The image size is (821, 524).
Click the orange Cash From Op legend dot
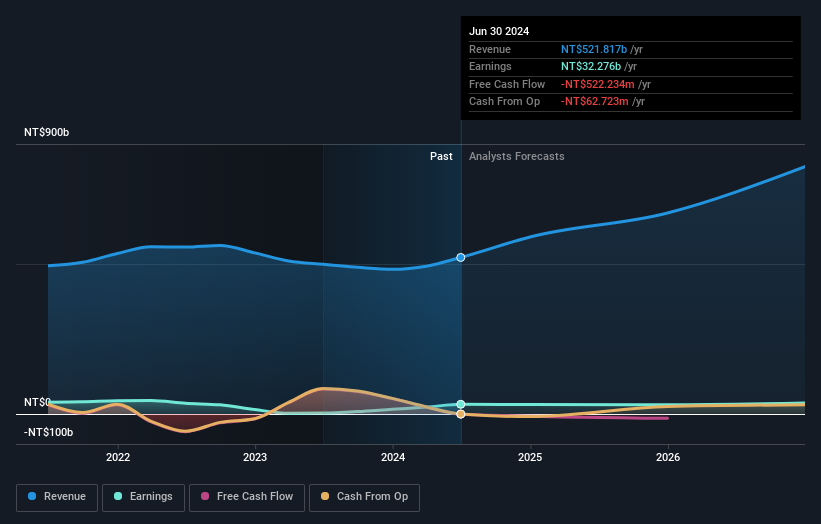coord(325,496)
